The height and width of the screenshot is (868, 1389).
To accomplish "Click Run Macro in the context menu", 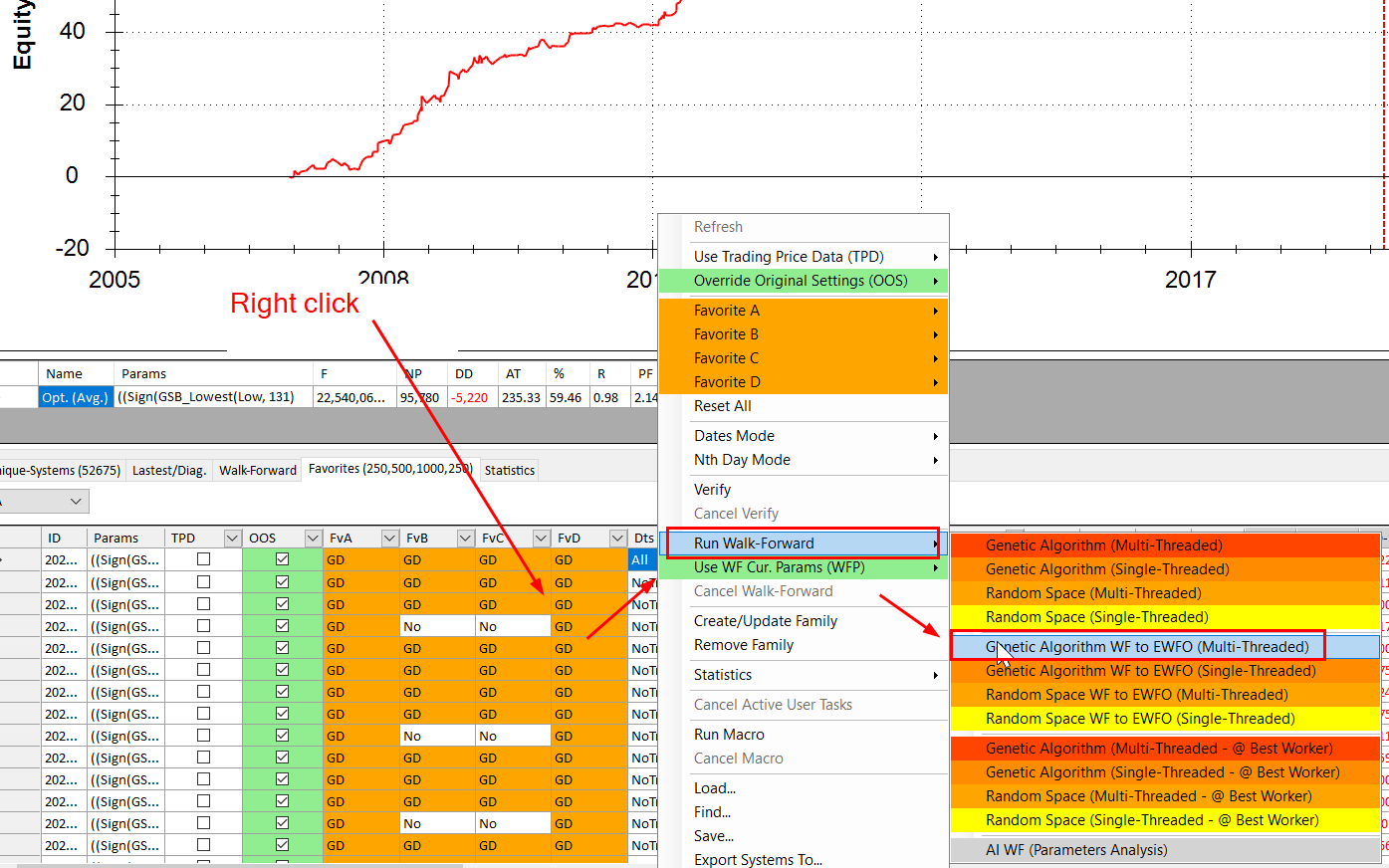I will (729, 735).
